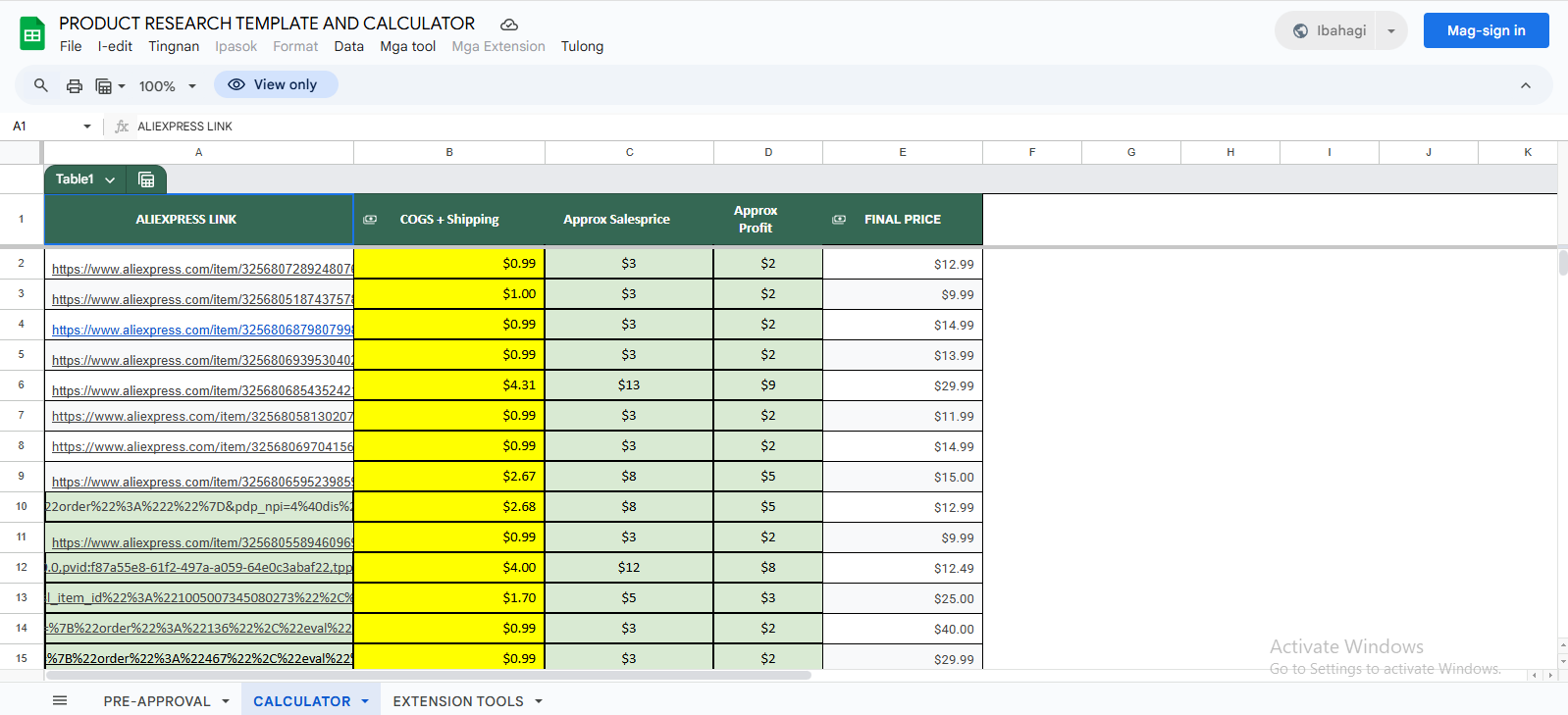Open the EXTENSION TOOLS tab dropdown arrow
Image resolution: width=1568 pixels, height=715 pixels.
(539, 701)
